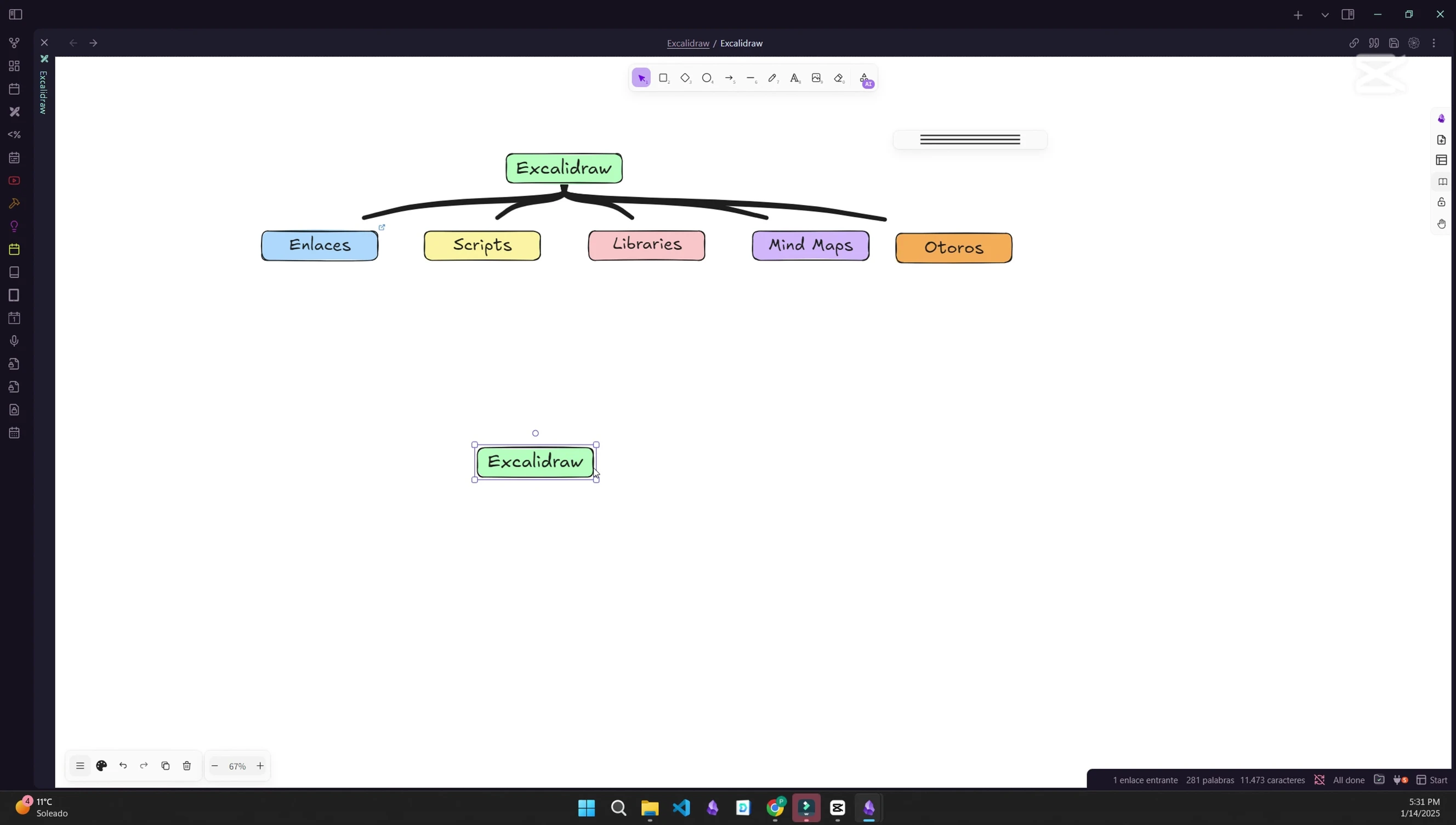Toggle the Hand panning tool
This screenshot has width=1456, height=825.
coord(1441,224)
